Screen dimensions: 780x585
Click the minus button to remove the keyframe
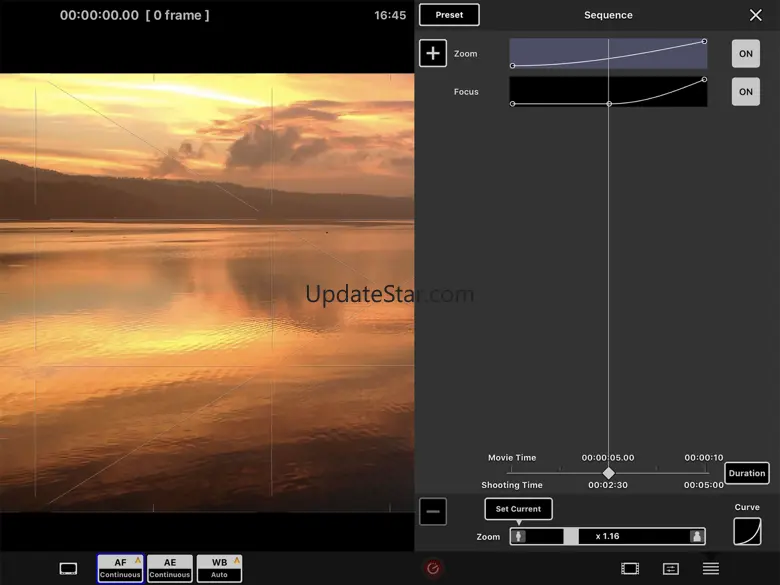(433, 511)
